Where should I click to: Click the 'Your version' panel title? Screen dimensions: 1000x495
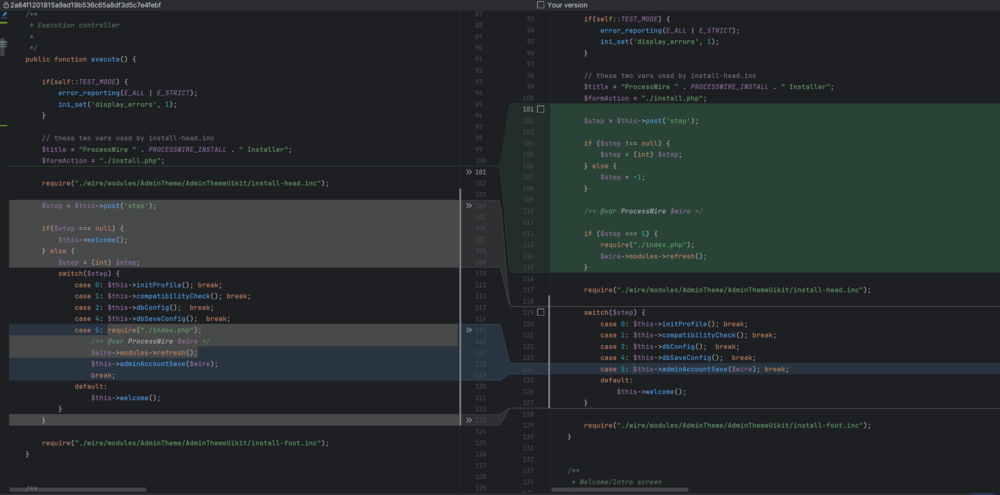pos(568,5)
